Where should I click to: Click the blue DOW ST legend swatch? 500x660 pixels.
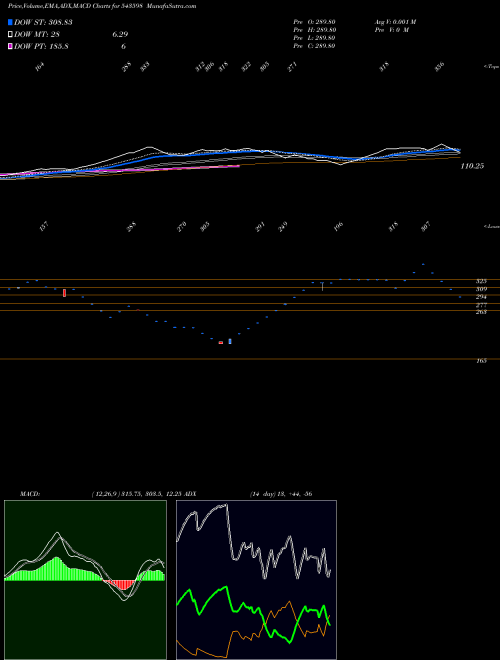tap(10, 22)
